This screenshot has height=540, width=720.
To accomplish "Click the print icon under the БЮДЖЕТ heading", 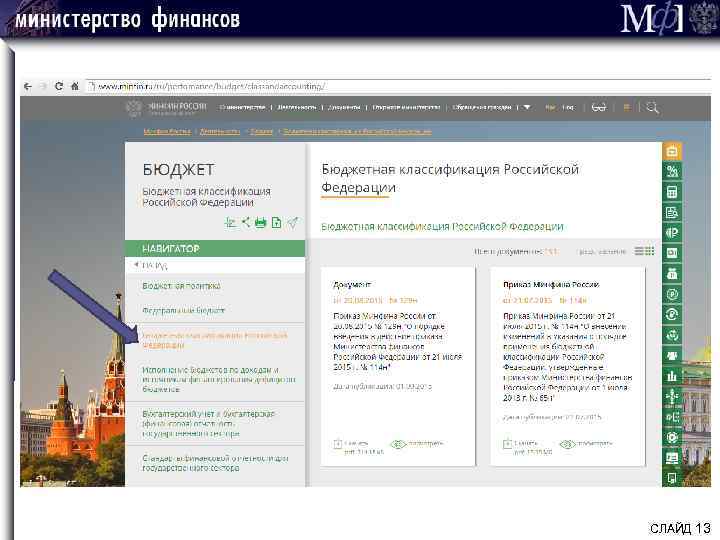I will [261, 223].
